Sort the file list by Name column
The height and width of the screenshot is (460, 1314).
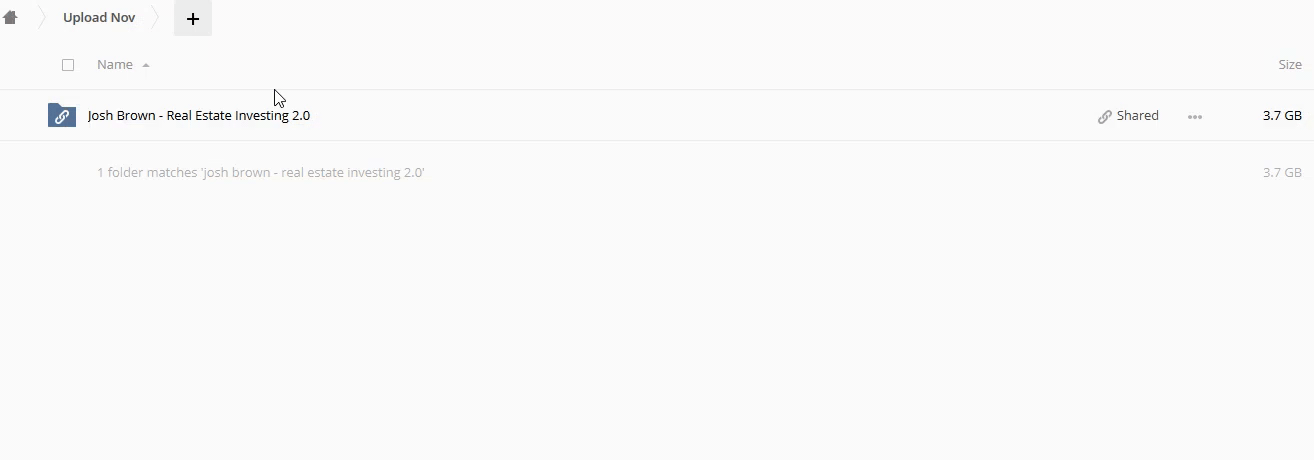pos(115,65)
